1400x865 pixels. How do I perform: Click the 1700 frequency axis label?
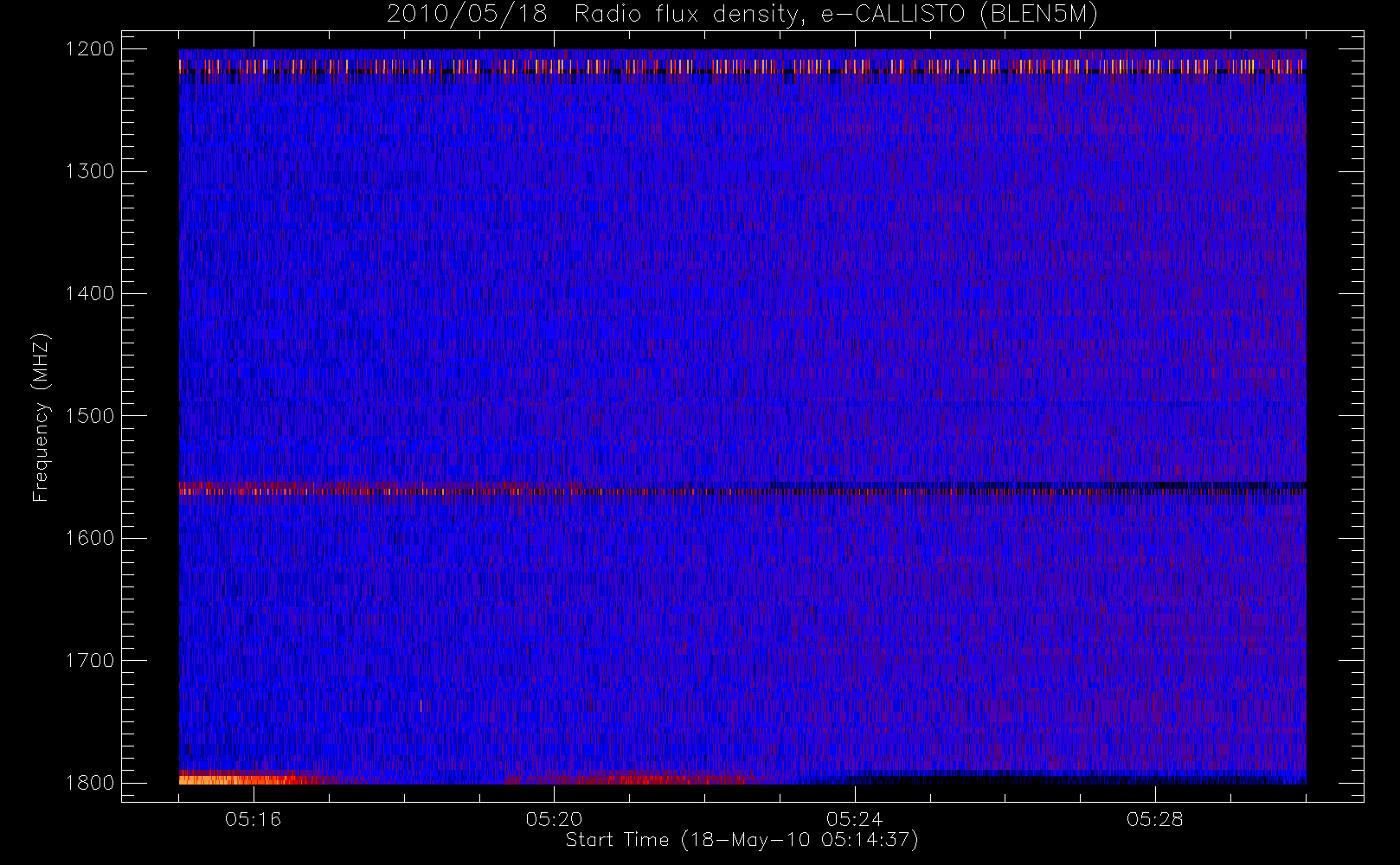click(x=91, y=660)
